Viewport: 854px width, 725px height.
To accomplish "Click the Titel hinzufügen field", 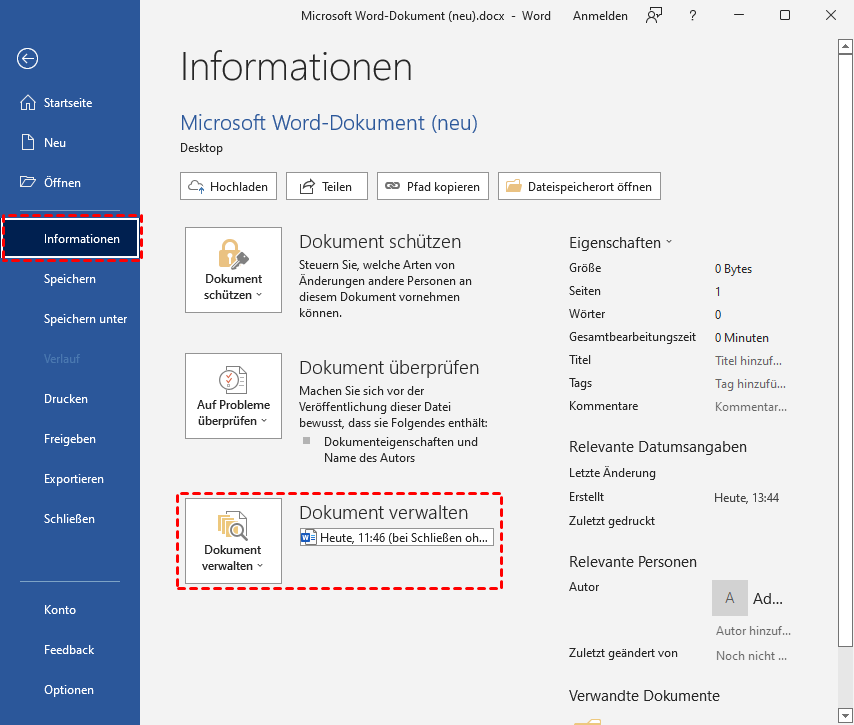I will pos(748,361).
